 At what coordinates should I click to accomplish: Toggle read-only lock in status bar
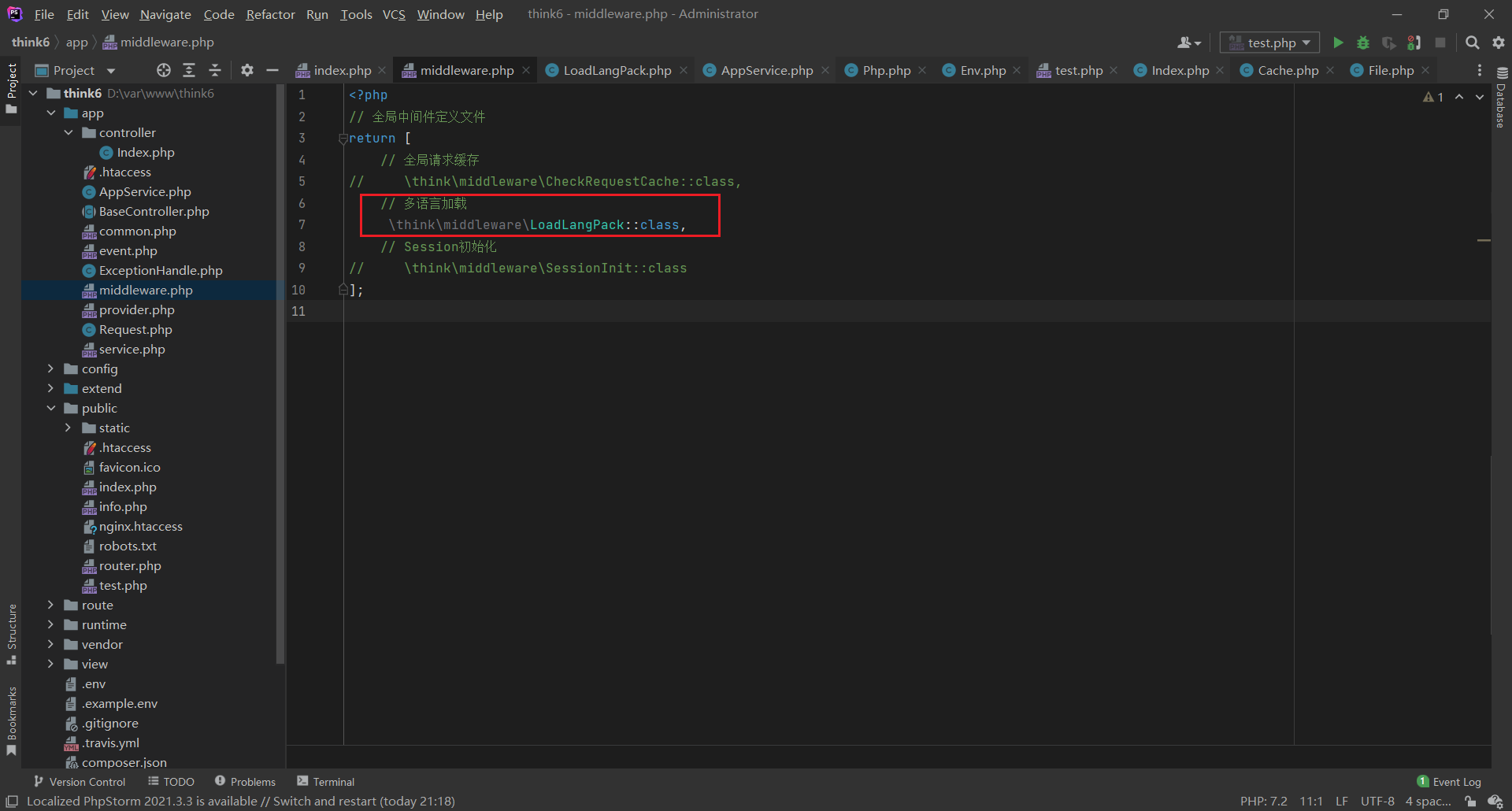(x=1470, y=802)
